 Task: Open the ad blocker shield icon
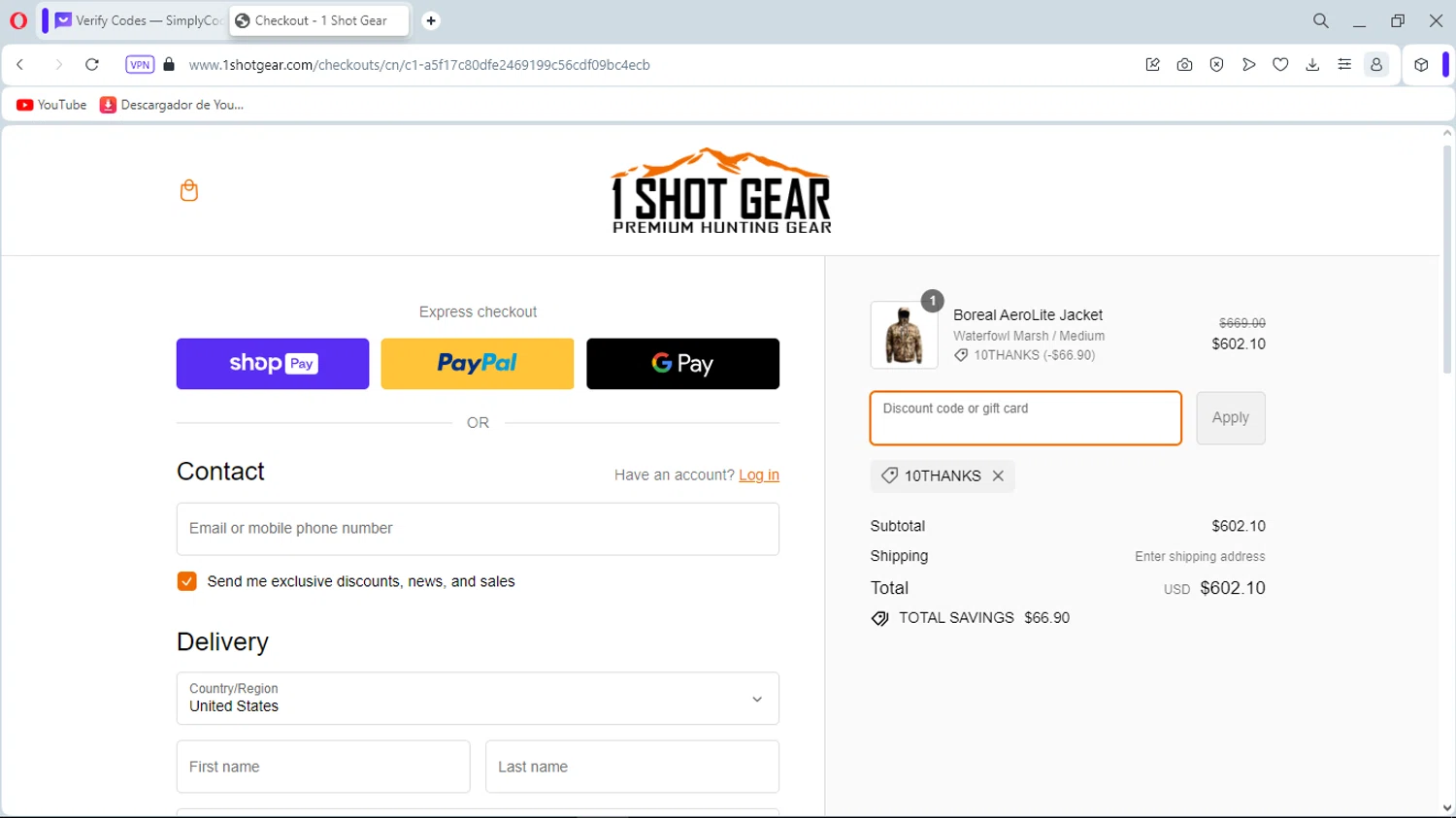[x=1216, y=65]
